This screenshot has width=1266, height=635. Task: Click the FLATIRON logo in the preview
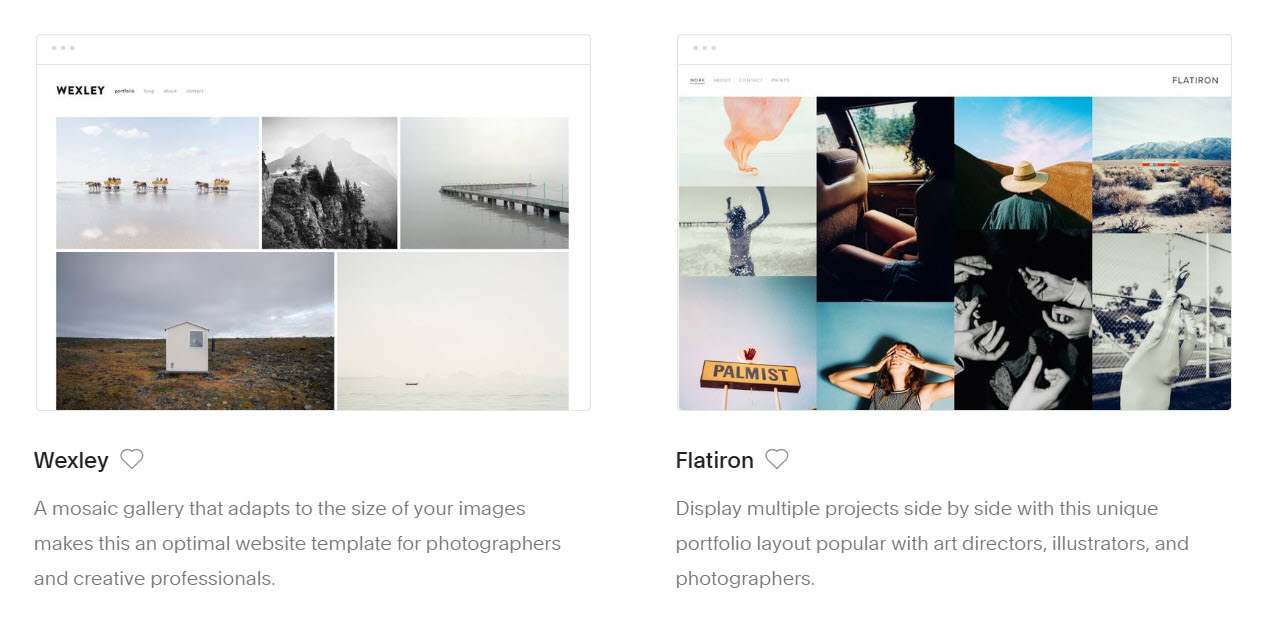pos(1195,80)
